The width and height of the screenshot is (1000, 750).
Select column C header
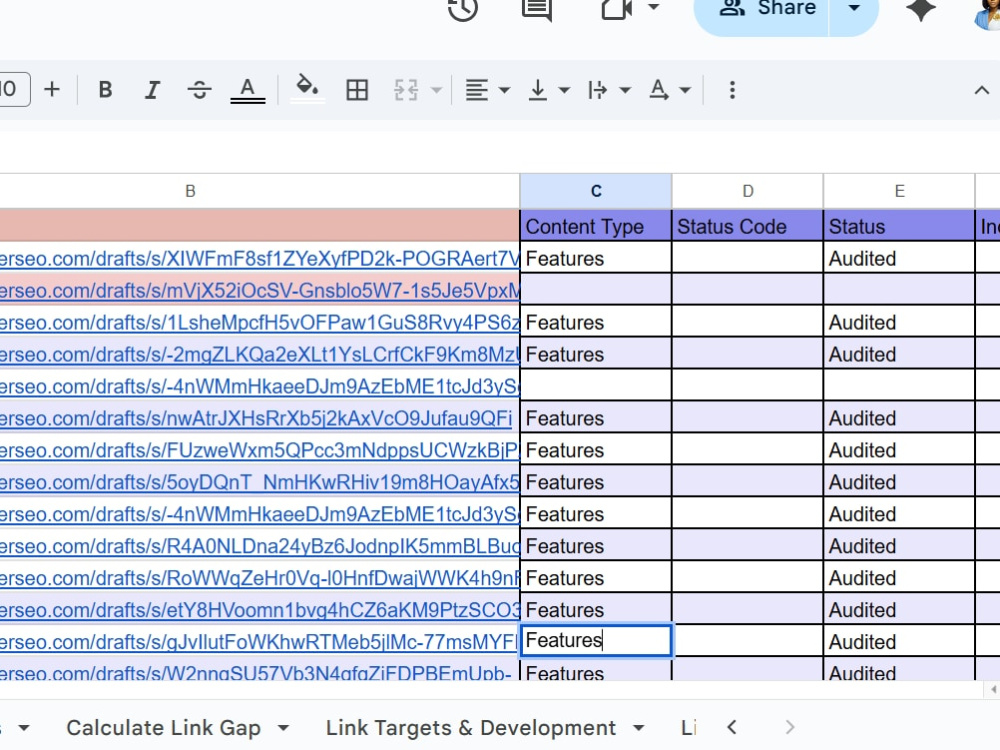click(x=596, y=191)
